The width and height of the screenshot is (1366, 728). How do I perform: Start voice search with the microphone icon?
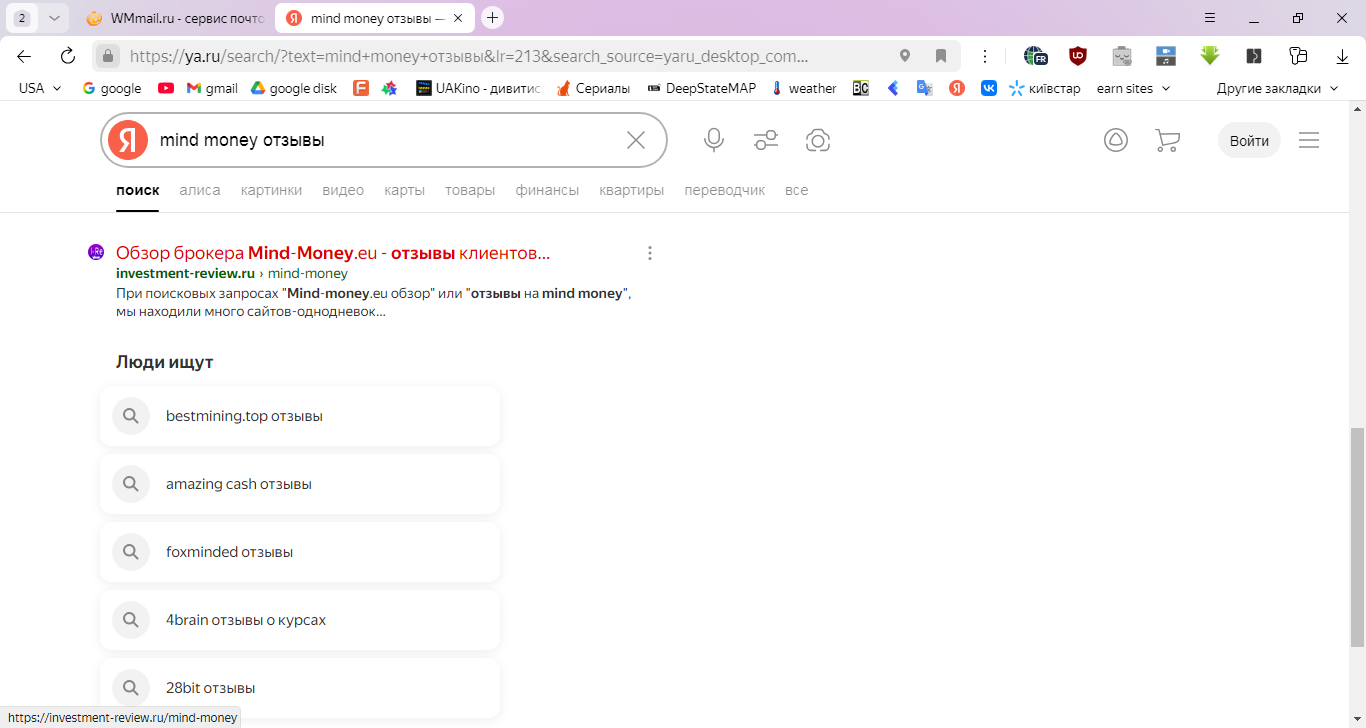714,140
